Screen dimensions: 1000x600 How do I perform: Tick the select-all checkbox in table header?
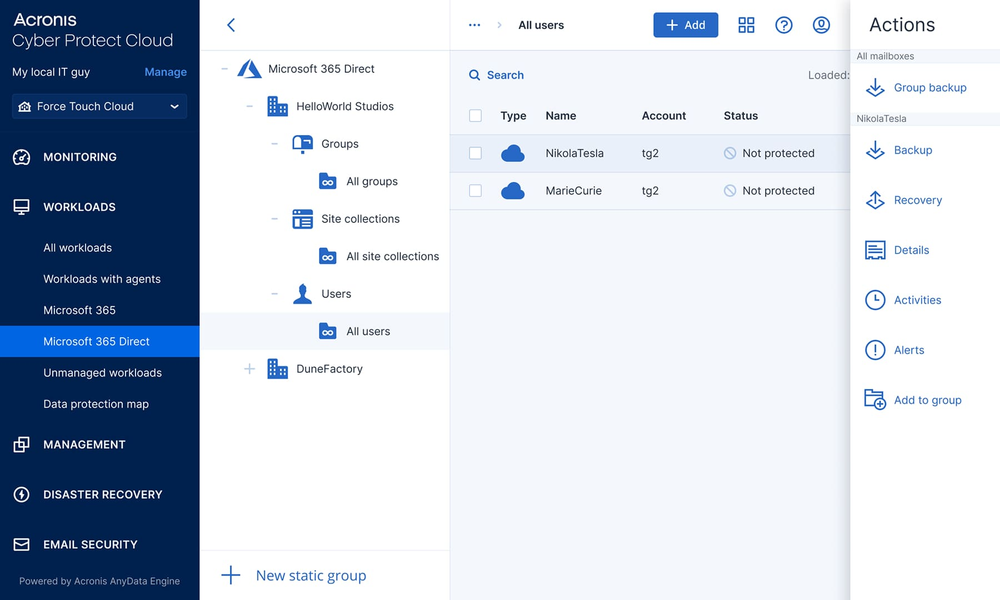pyautogui.click(x=475, y=115)
